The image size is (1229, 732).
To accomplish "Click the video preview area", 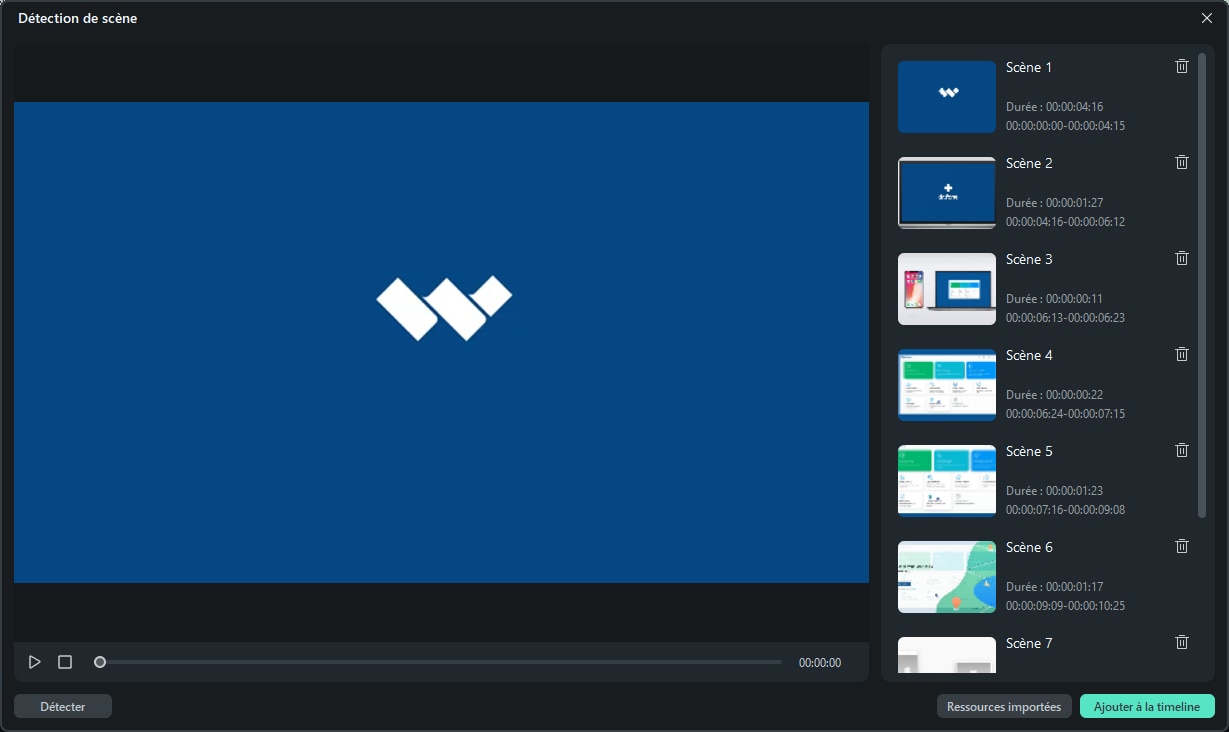I will point(441,342).
